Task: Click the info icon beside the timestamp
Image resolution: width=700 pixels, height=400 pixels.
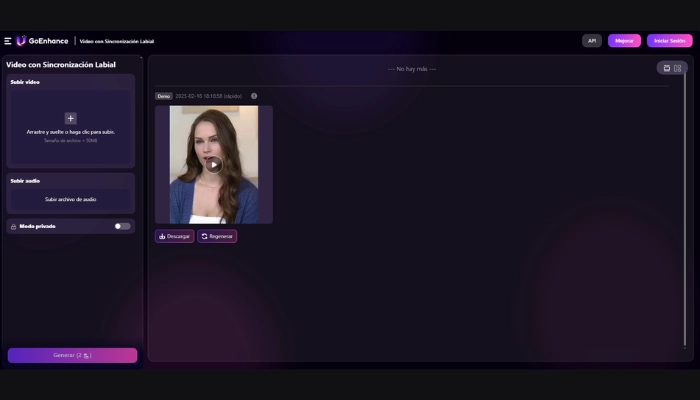Action: pyautogui.click(x=254, y=96)
